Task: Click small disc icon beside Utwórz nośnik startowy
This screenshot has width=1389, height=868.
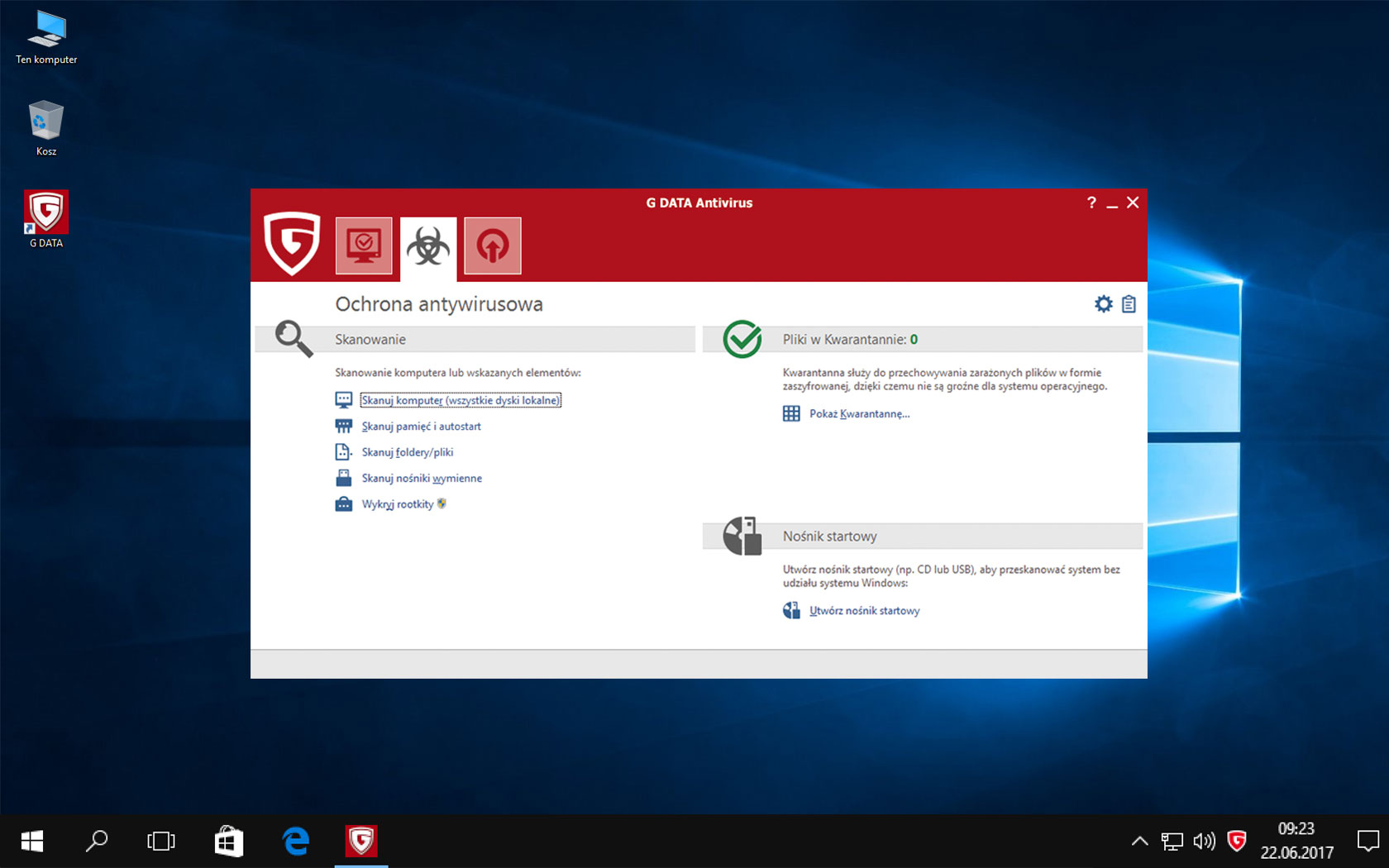Action: coord(791,611)
